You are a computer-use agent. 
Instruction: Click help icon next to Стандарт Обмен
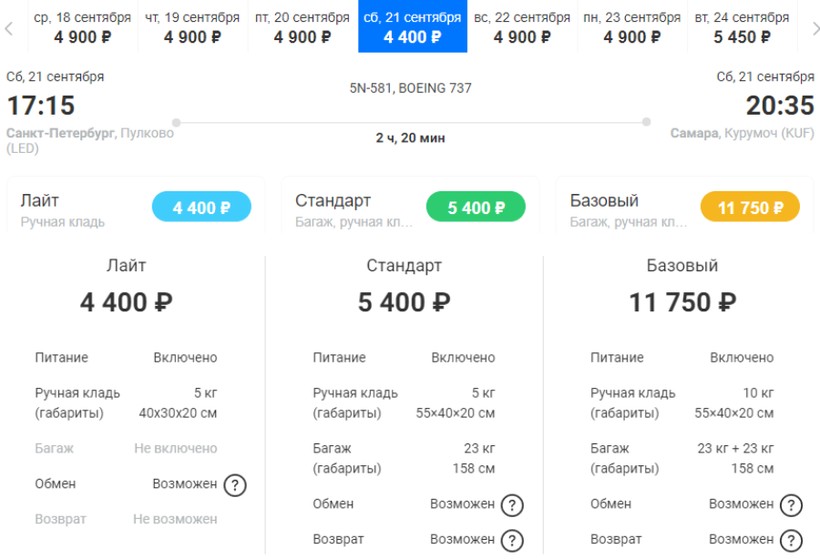[512, 505]
